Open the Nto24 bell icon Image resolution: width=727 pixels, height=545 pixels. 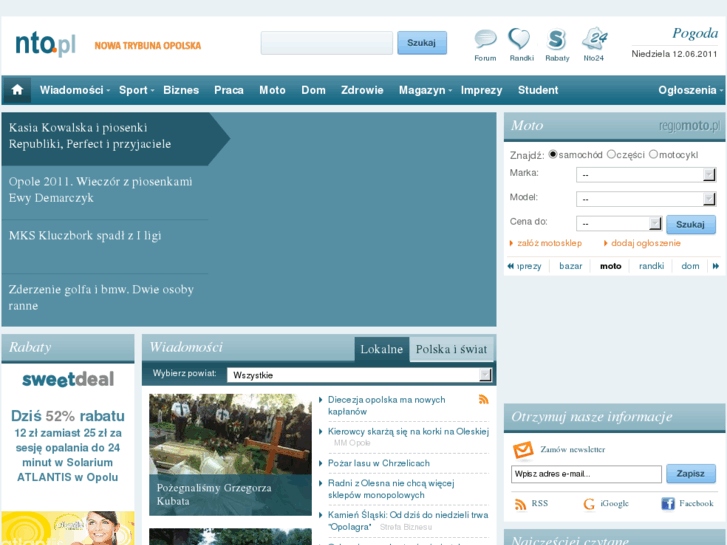pyautogui.click(x=594, y=39)
